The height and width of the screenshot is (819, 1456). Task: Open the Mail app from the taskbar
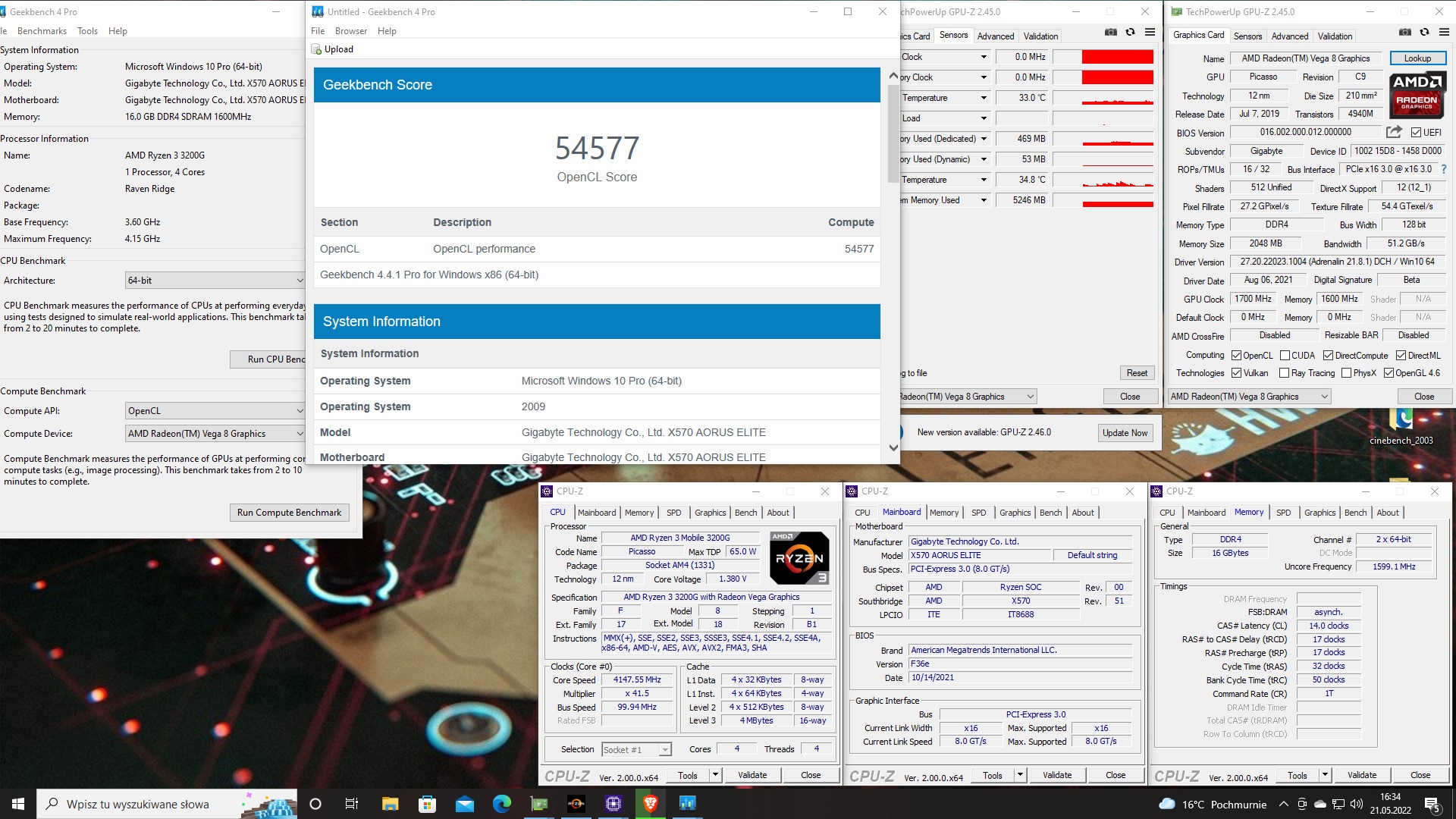pyautogui.click(x=464, y=804)
